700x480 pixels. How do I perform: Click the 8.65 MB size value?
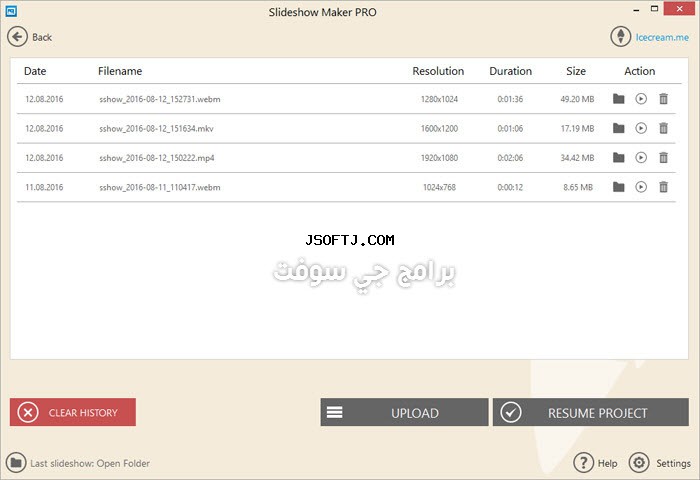(578, 187)
